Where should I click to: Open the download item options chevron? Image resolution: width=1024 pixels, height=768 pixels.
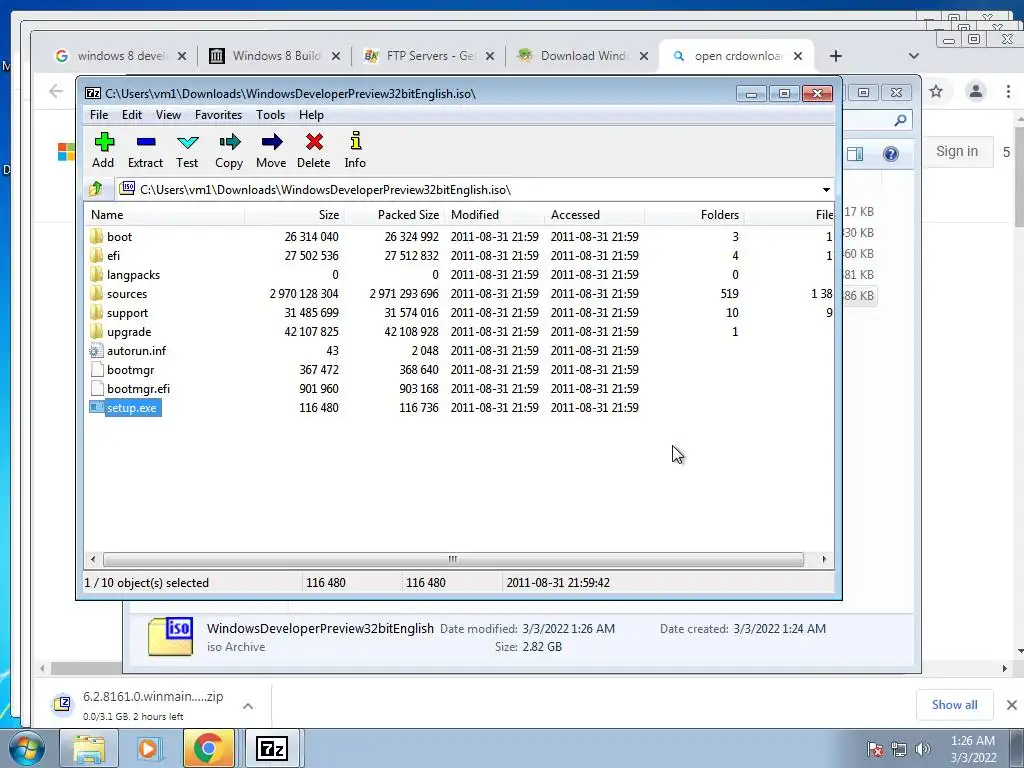pos(248,706)
